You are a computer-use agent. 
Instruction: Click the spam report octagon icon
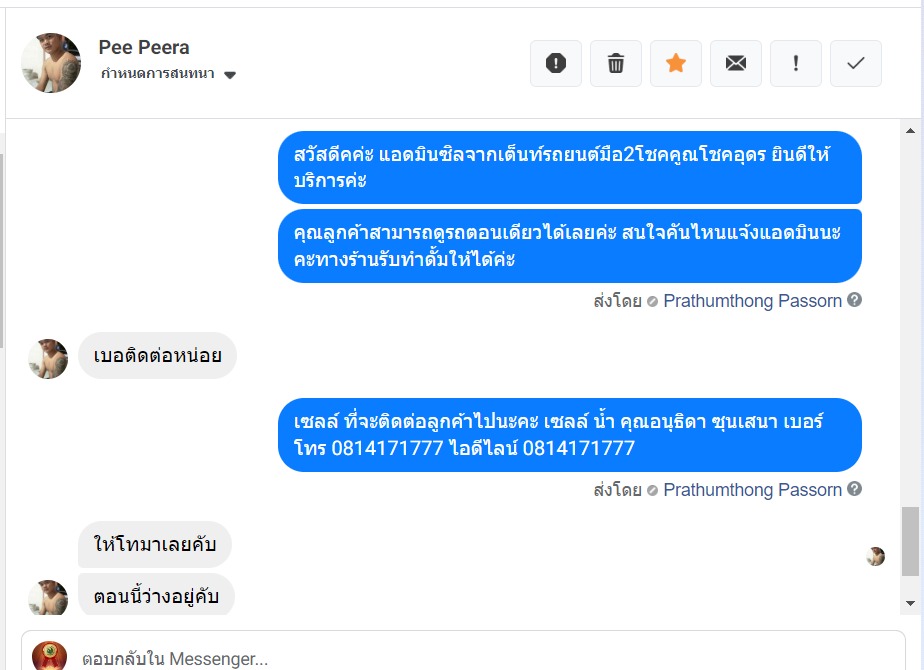pyautogui.click(x=556, y=64)
